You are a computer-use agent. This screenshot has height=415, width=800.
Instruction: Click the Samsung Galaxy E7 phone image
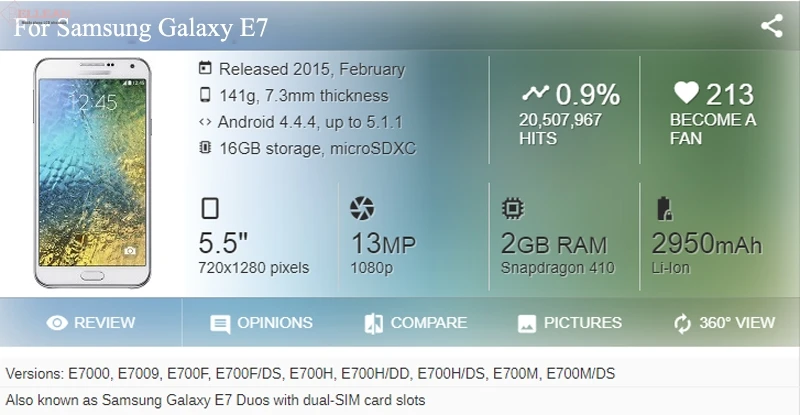tap(91, 174)
